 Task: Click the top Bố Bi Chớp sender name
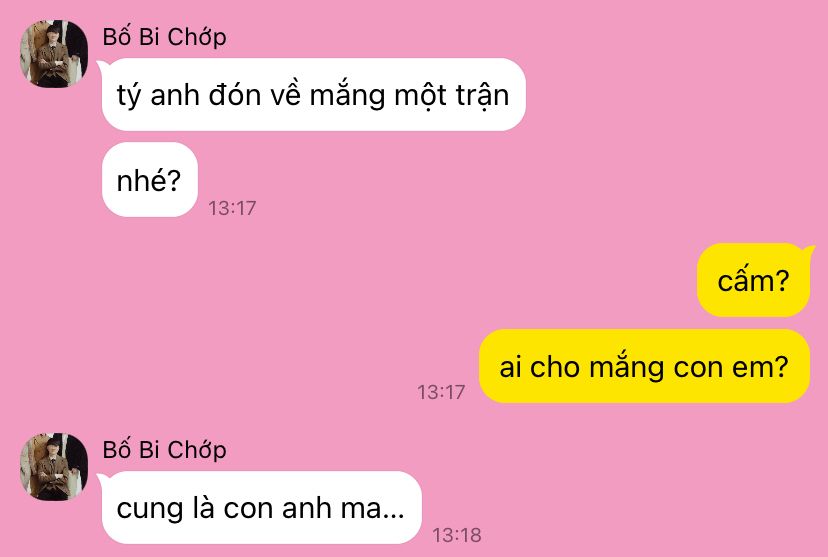pyautogui.click(x=164, y=37)
